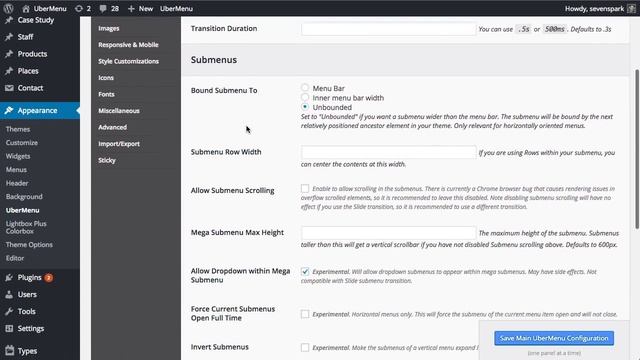The image size is (640, 360).
Task: Click the Plugins update count badge
Action: click(x=49, y=278)
